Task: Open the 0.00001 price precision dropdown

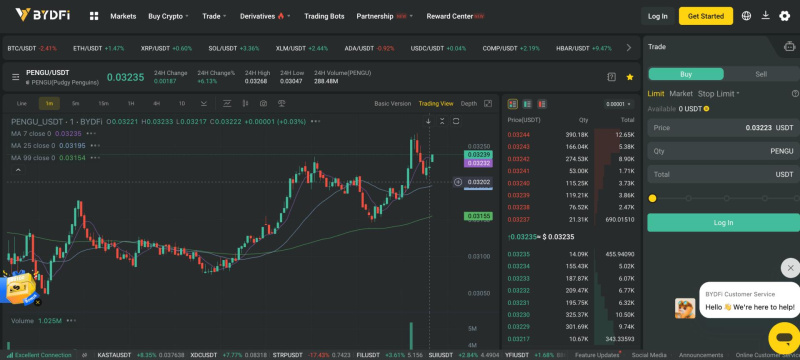Action: [618, 104]
